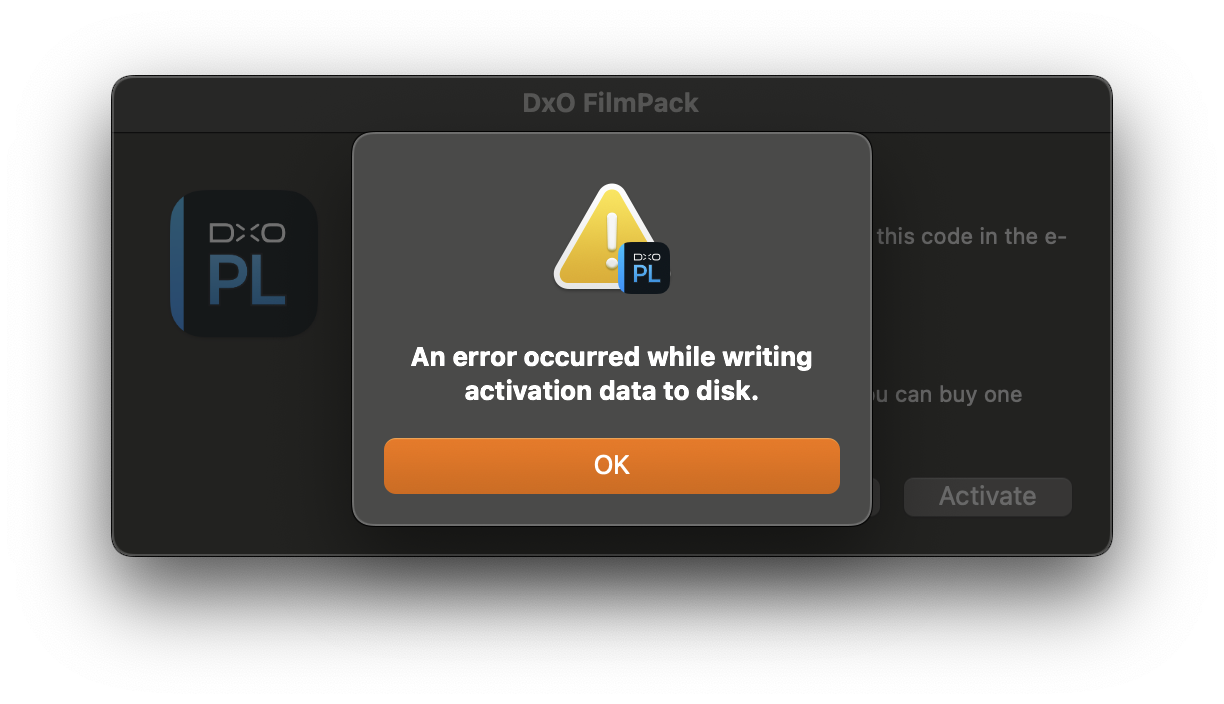The image size is (1224, 704).
Task: Click the DxO FilmPack window title
Action: (611, 103)
